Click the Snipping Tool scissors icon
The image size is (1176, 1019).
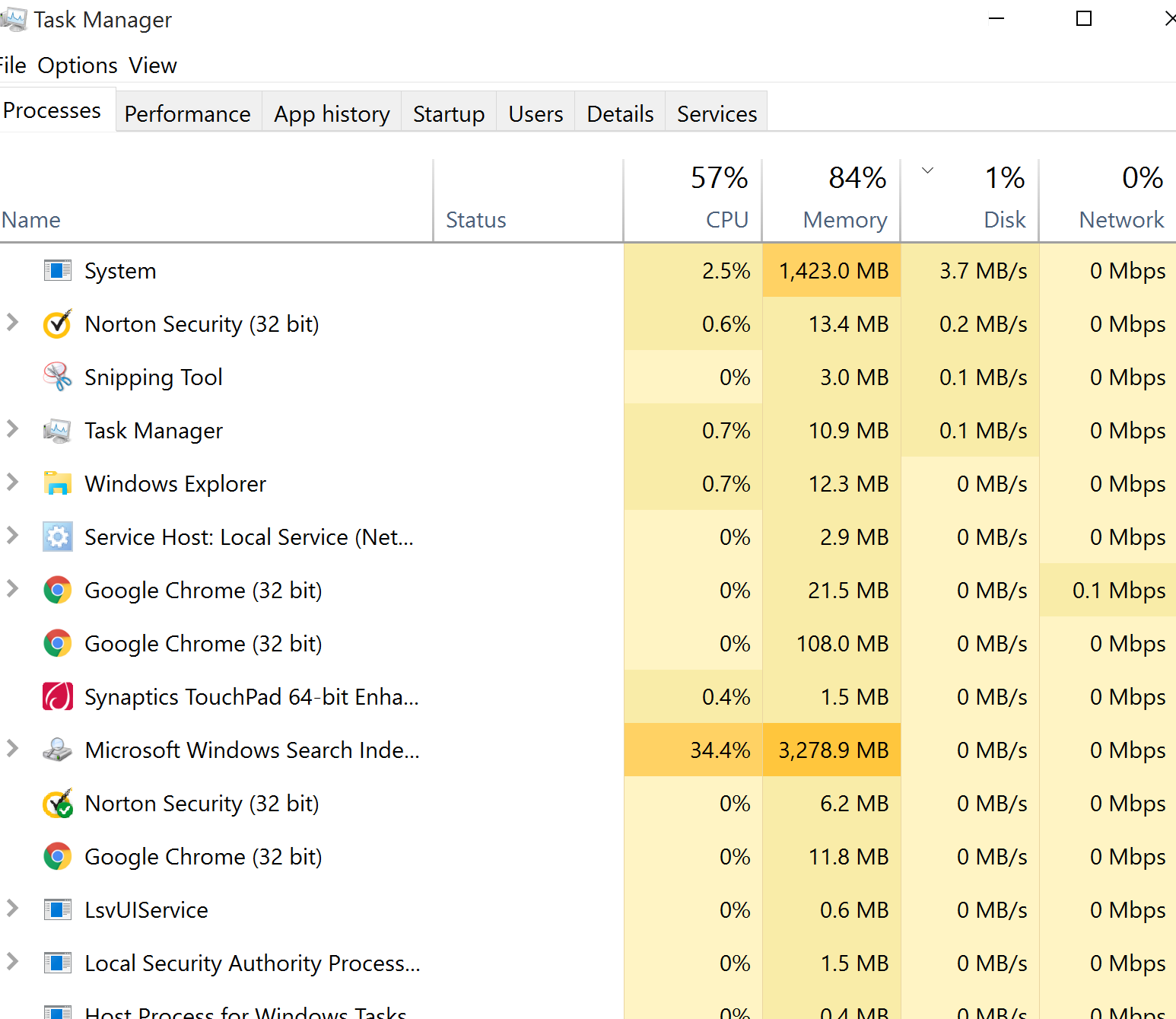[58, 377]
